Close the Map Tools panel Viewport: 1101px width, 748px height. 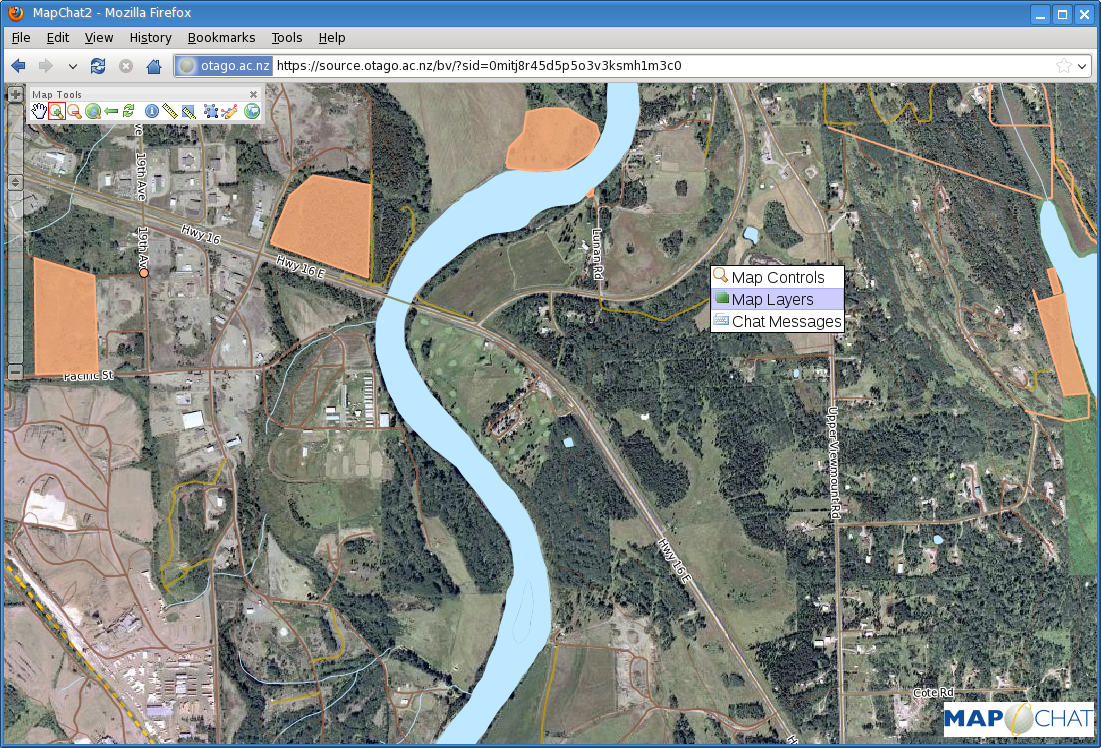(253, 94)
